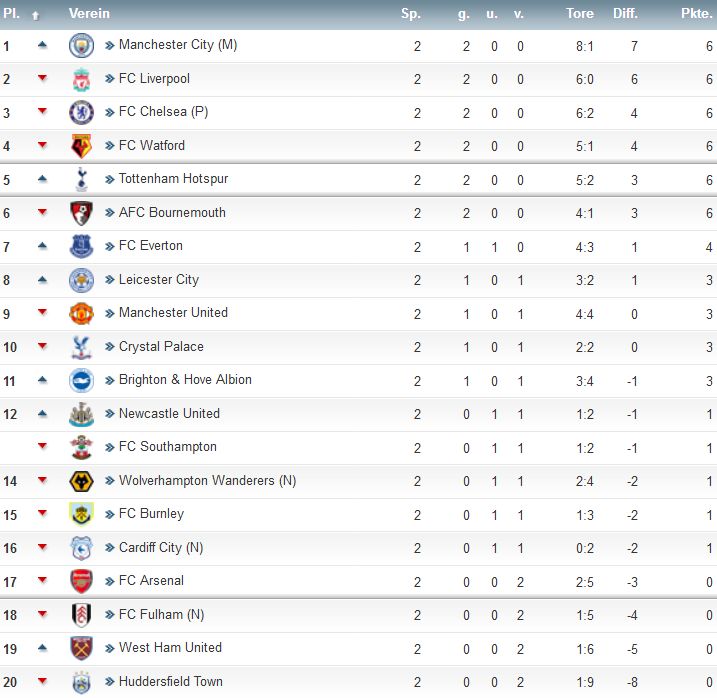Click the Newcastle United club crest
The image size is (717, 698).
click(x=81, y=414)
